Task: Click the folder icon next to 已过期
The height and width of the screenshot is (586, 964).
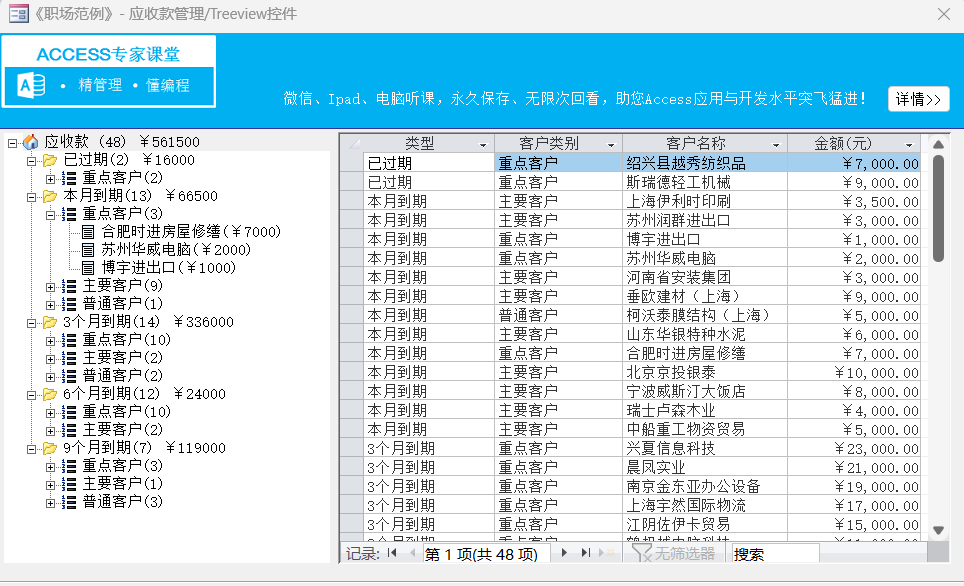Action: click(50, 160)
